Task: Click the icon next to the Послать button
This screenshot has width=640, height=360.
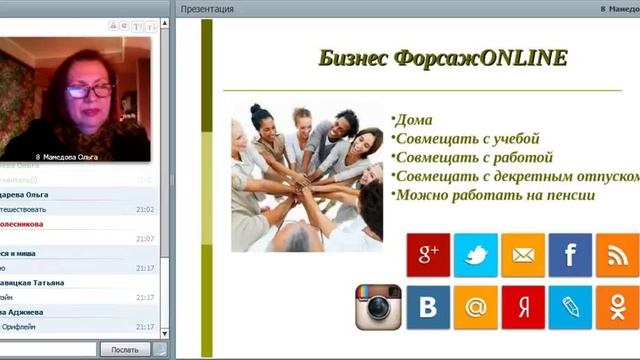Action: [160, 350]
